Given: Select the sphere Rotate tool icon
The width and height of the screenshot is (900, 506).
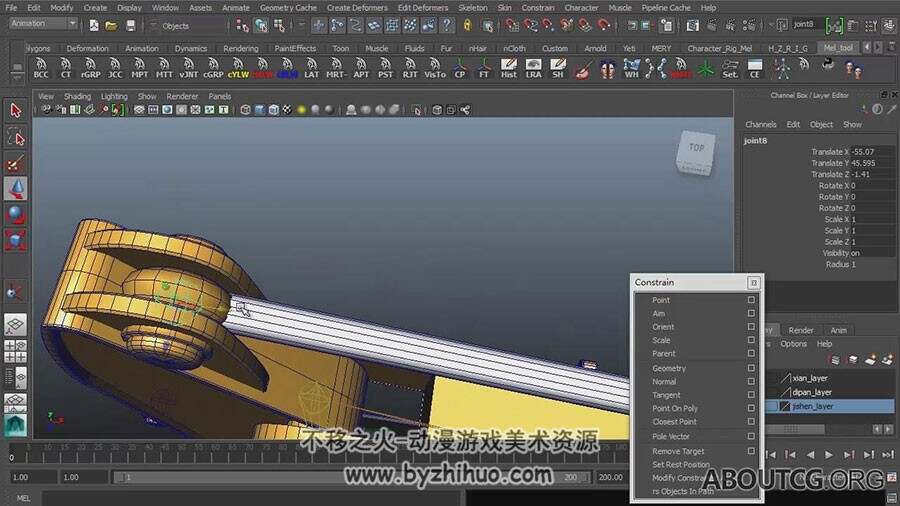Looking at the screenshot, I should pyautogui.click(x=15, y=215).
